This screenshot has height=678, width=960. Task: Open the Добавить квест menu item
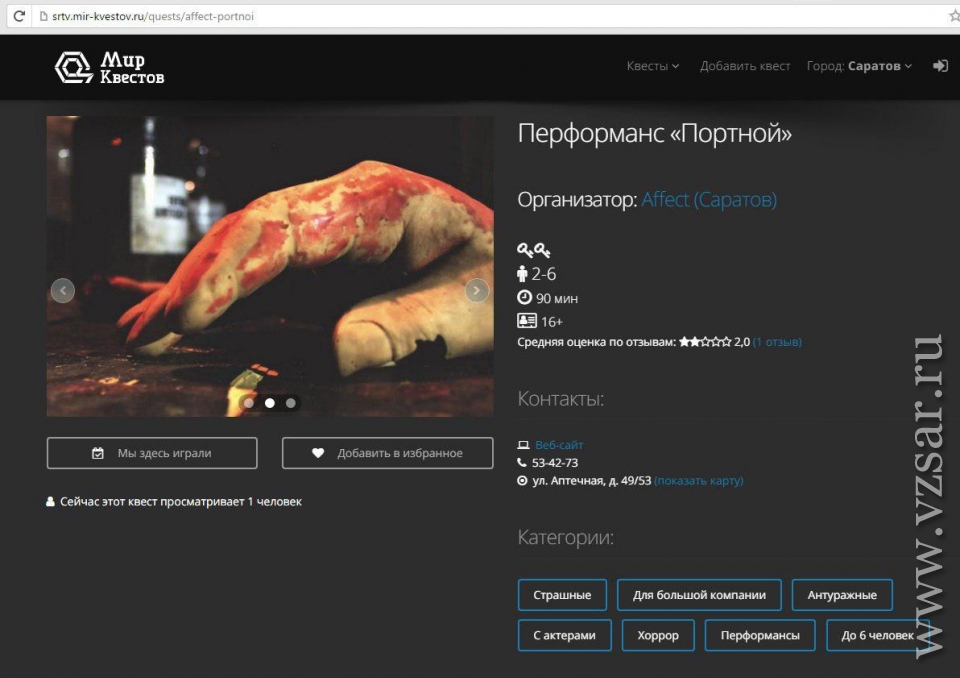pyautogui.click(x=745, y=66)
